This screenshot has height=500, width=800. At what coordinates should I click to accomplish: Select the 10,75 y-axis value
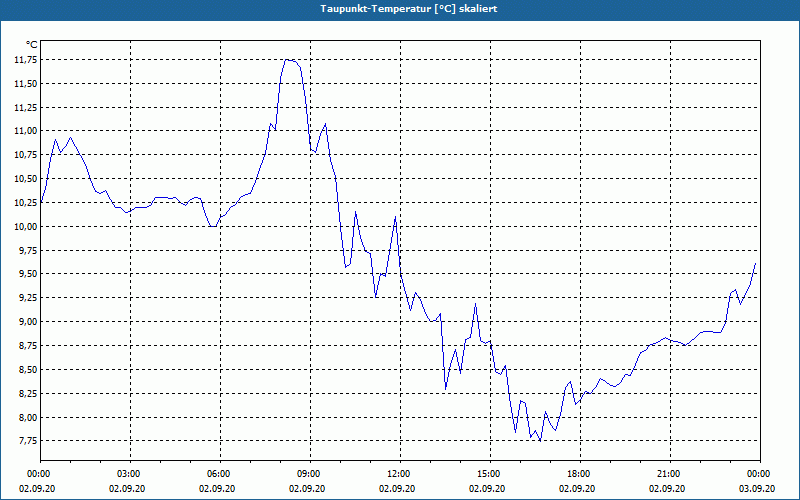(26, 155)
